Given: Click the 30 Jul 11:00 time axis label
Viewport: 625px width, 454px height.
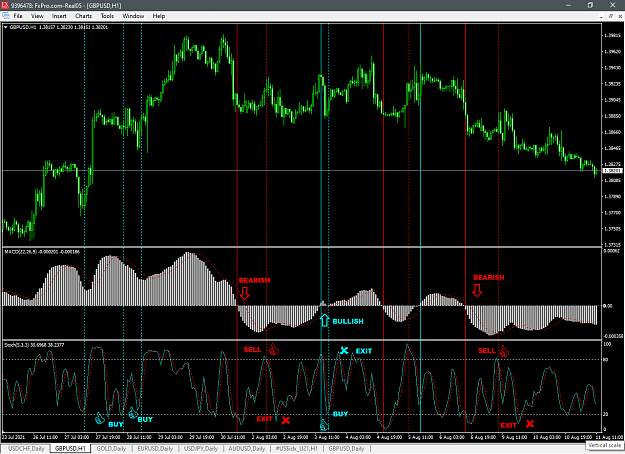Looking at the screenshot, I should 233,437.
